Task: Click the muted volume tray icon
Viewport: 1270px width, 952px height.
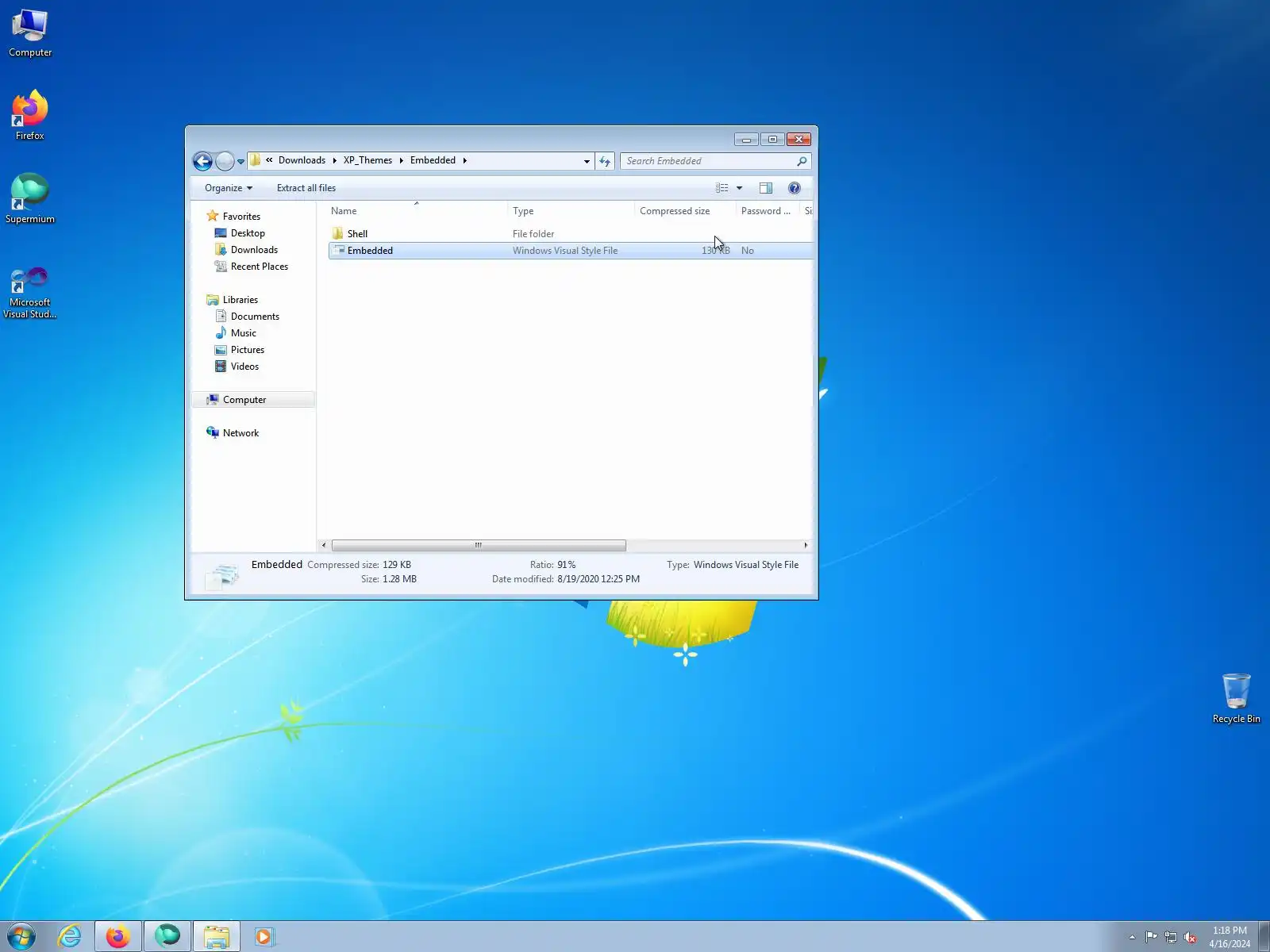Action: (1190, 937)
